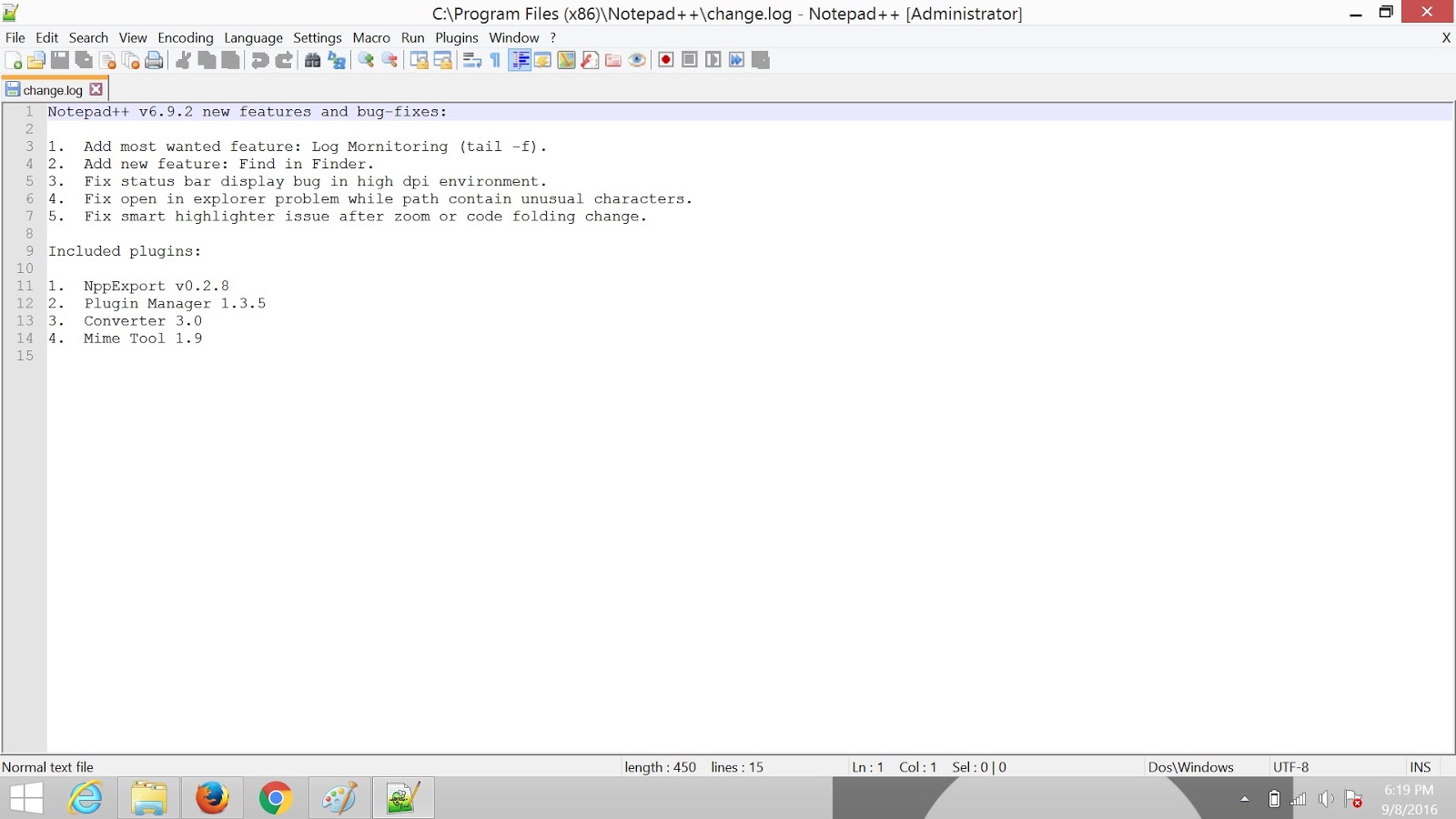Click macro Playback icon
The height and width of the screenshot is (819, 1456).
[x=713, y=60]
